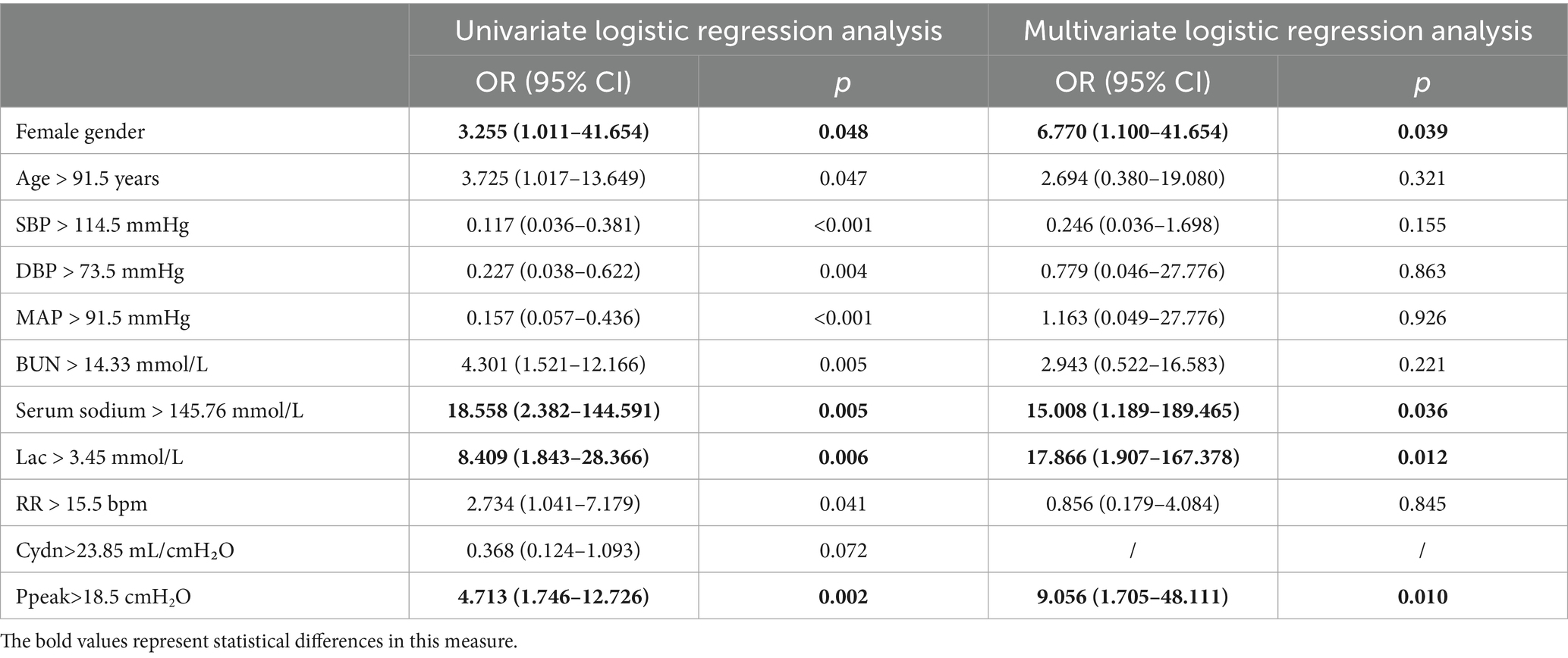Screen dimensions: 1568x658
Task: Select the odds ratio 4.301 (1.521–12.166)
Action: [x=554, y=365]
